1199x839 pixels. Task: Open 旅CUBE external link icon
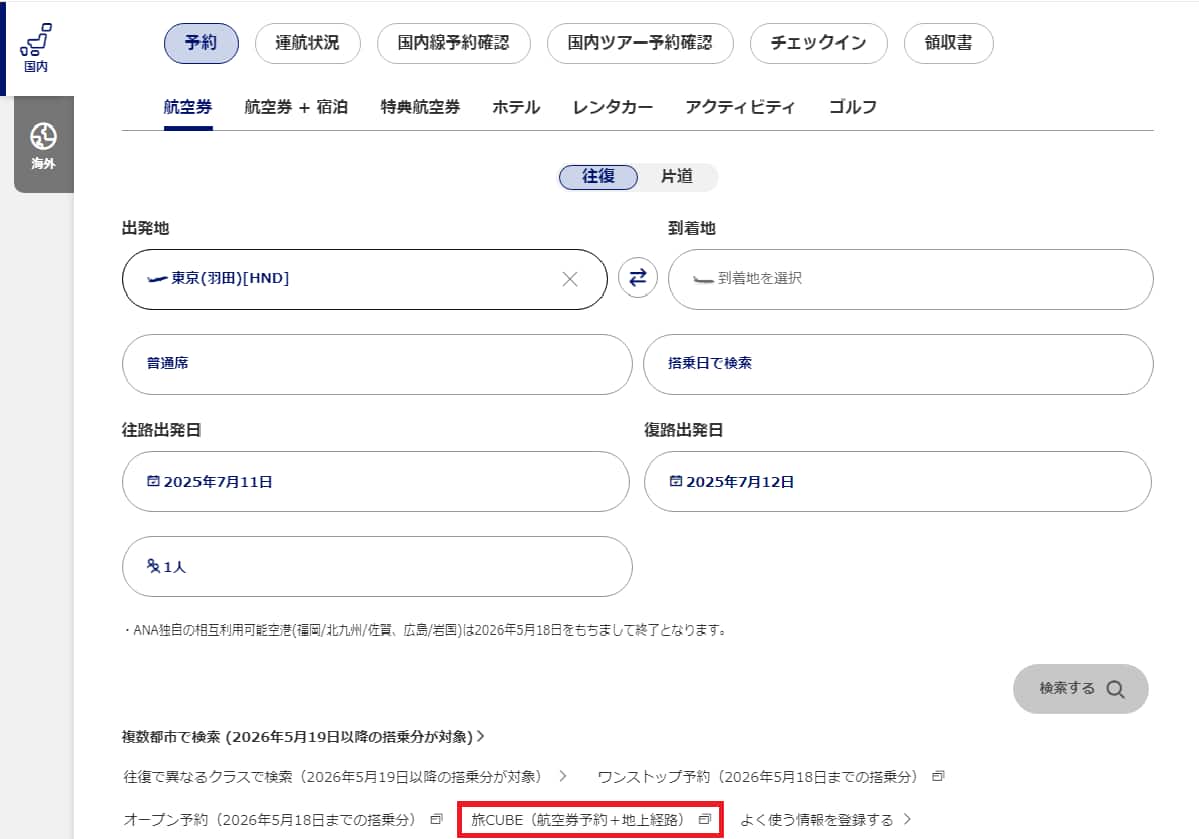(704, 819)
